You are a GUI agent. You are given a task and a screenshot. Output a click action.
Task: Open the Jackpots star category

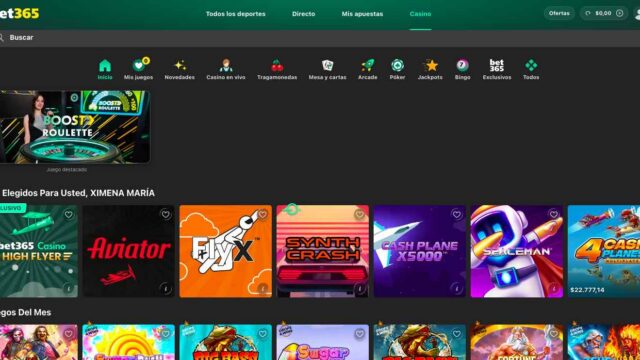[x=430, y=69]
